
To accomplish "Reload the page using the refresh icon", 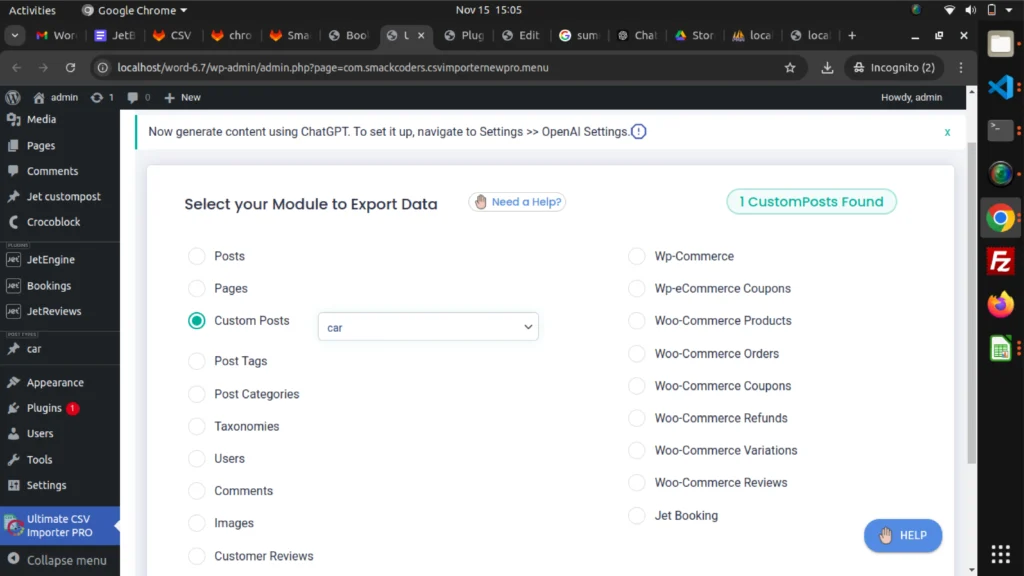I will point(70,68).
